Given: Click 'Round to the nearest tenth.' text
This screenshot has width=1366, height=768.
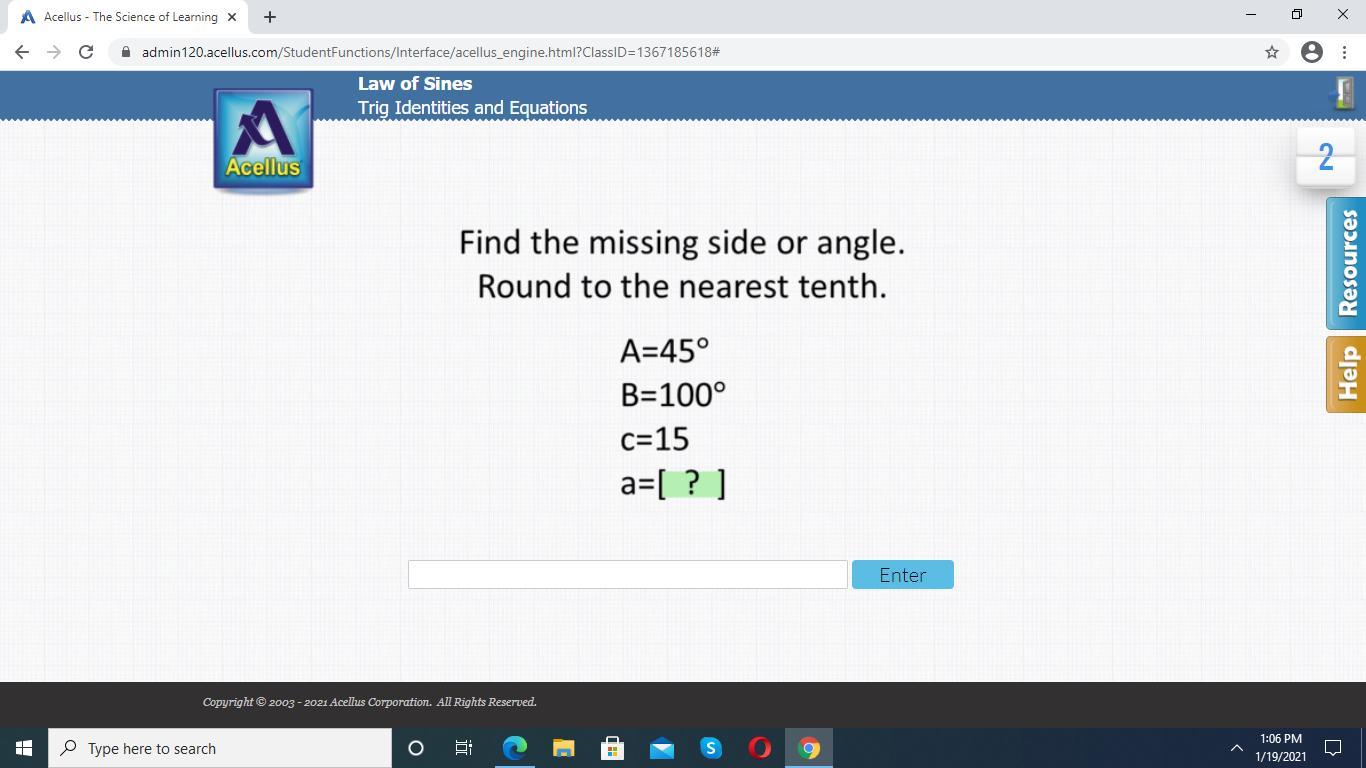Looking at the screenshot, I should tap(682, 287).
